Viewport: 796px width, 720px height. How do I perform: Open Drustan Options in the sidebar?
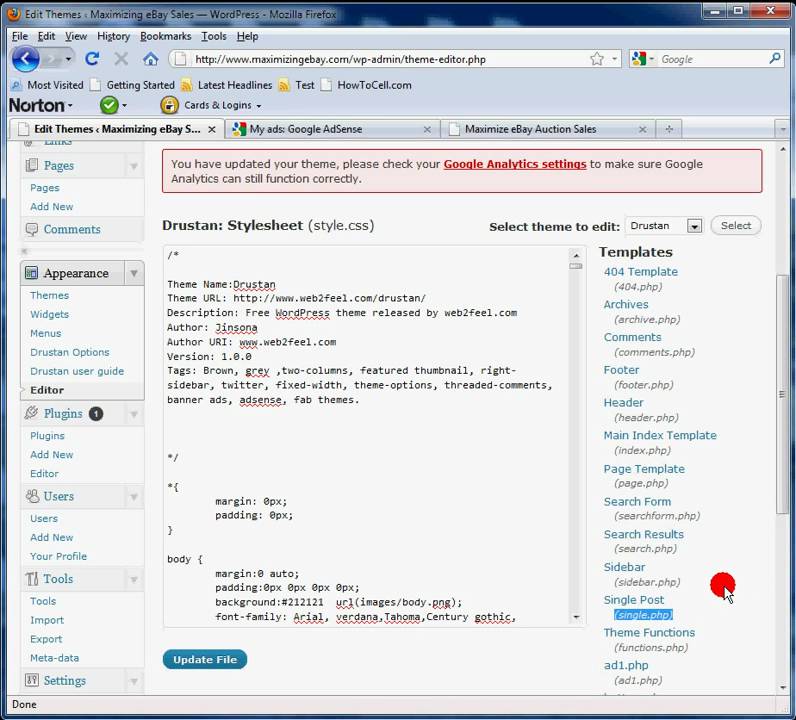tap(70, 352)
